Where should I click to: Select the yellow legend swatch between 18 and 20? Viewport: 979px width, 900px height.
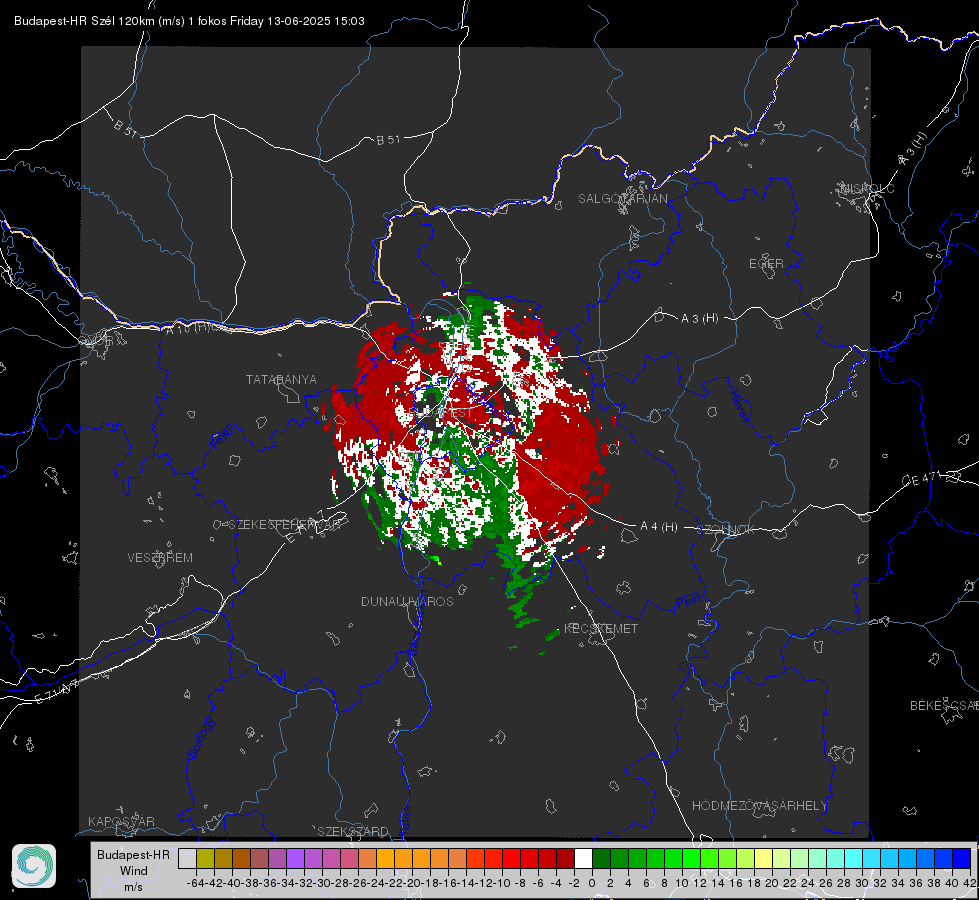pyautogui.click(x=764, y=858)
